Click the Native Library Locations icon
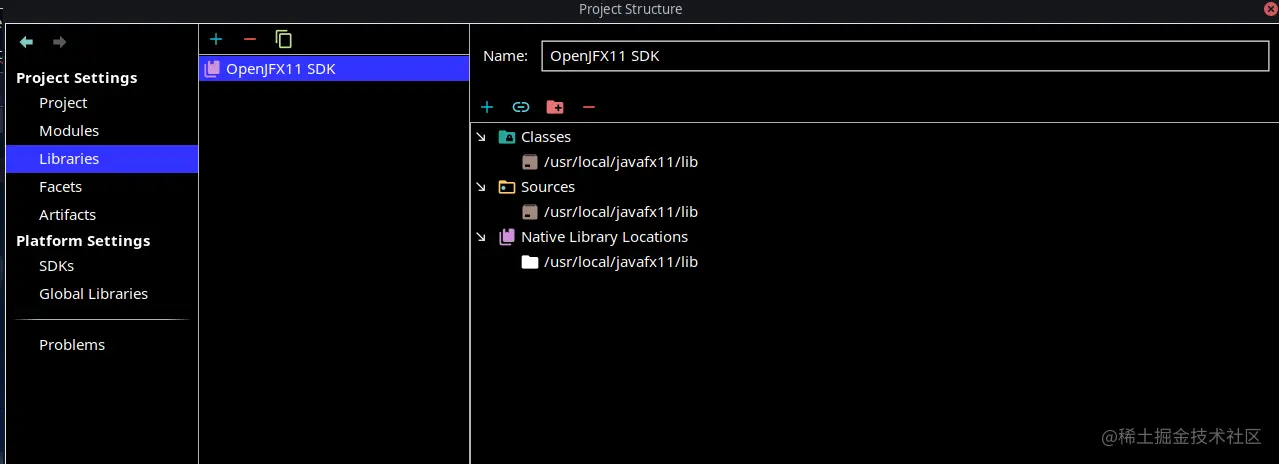Viewport: 1279px width, 464px height. [507, 237]
